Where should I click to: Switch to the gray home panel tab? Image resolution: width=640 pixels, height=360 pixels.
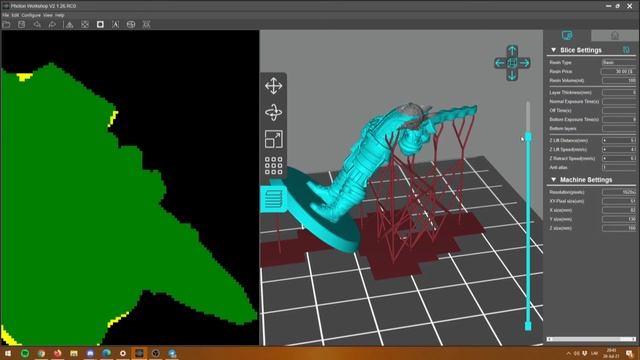pos(615,36)
